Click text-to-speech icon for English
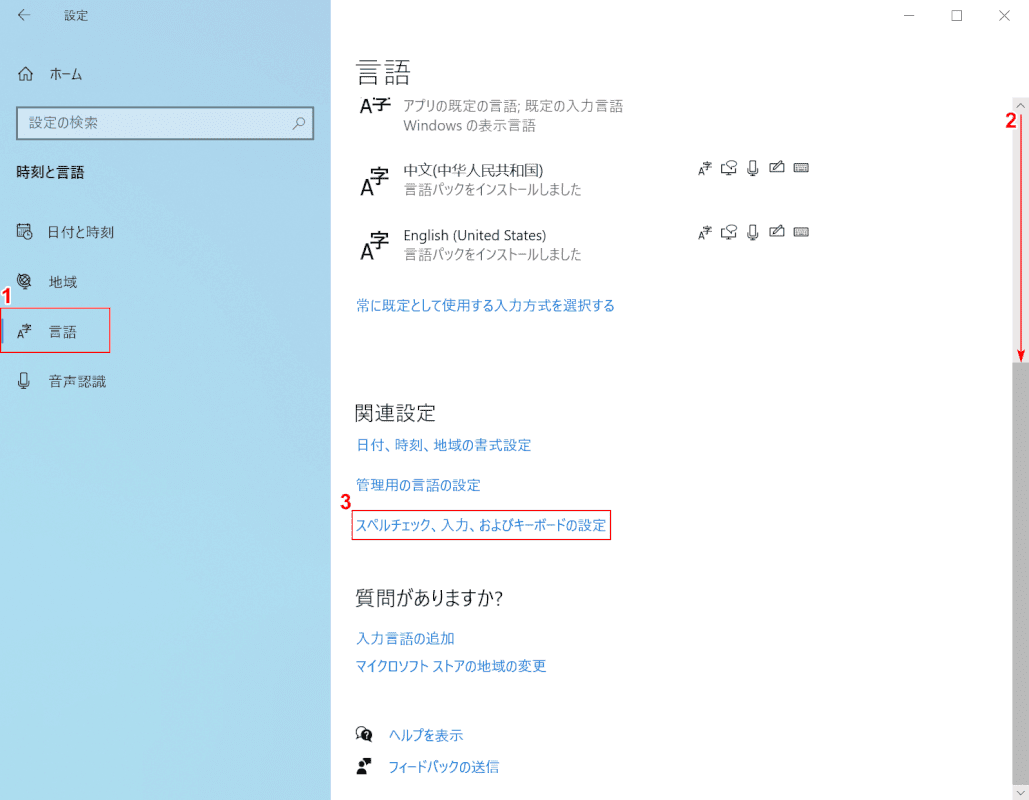The image size is (1029, 800). (x=728, y=232)
